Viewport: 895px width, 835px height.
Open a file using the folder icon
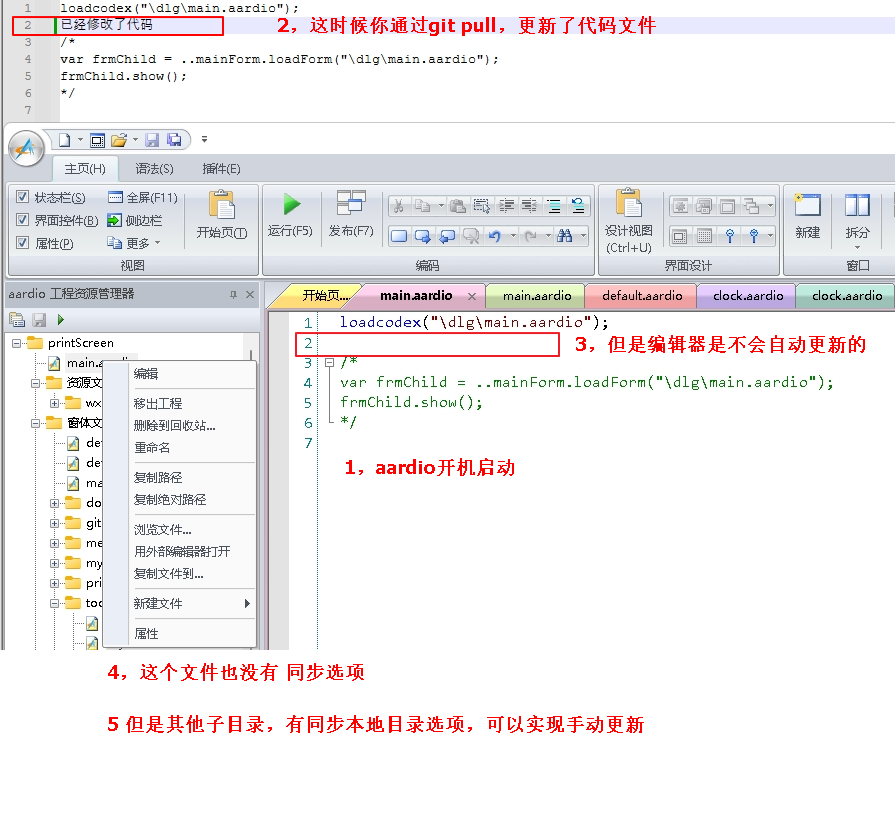119,140
